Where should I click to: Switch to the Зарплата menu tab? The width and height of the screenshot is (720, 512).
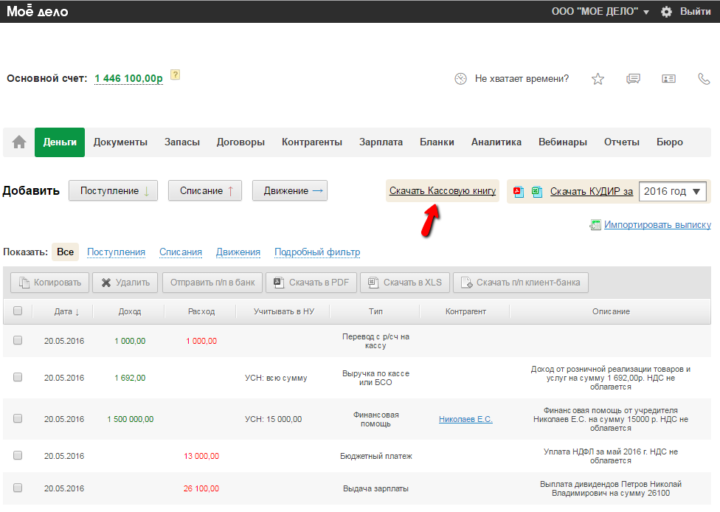[381, 142]
